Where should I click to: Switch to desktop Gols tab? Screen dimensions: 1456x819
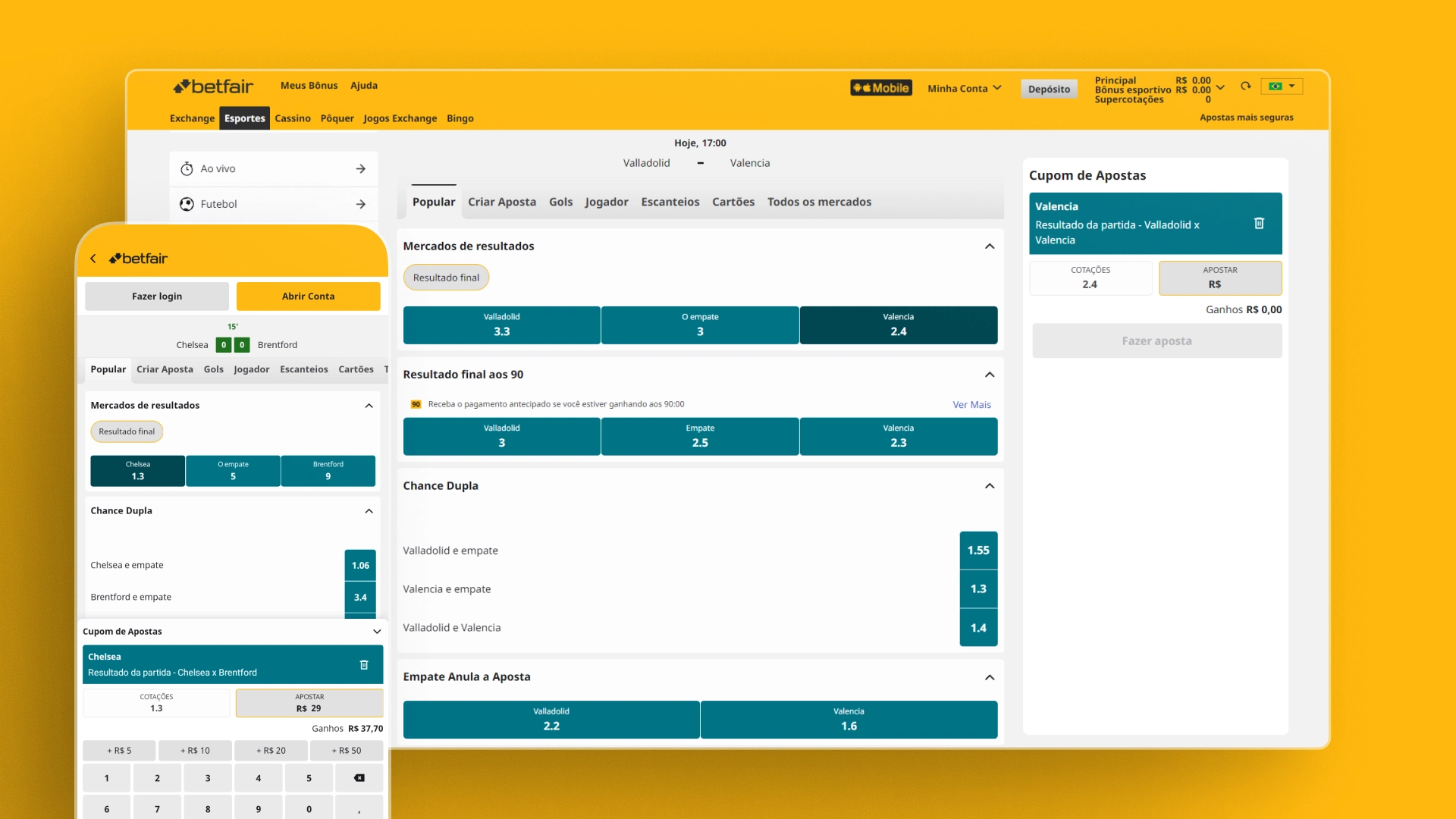(561, 202)
